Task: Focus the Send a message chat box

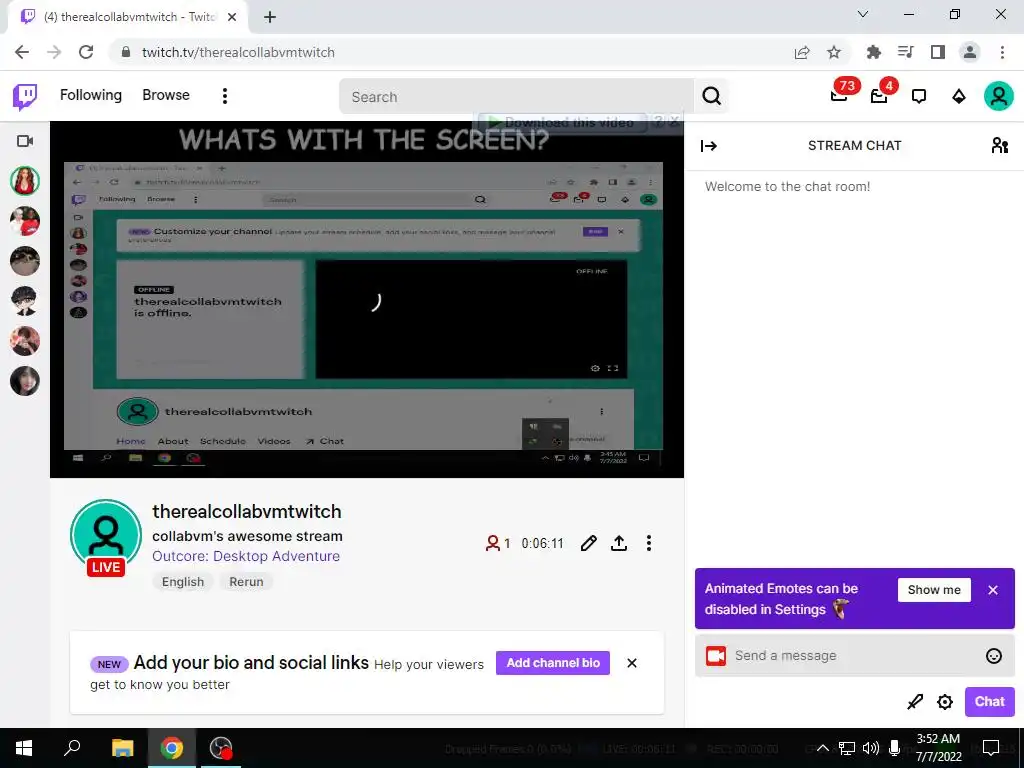Action: click(854, 656)
